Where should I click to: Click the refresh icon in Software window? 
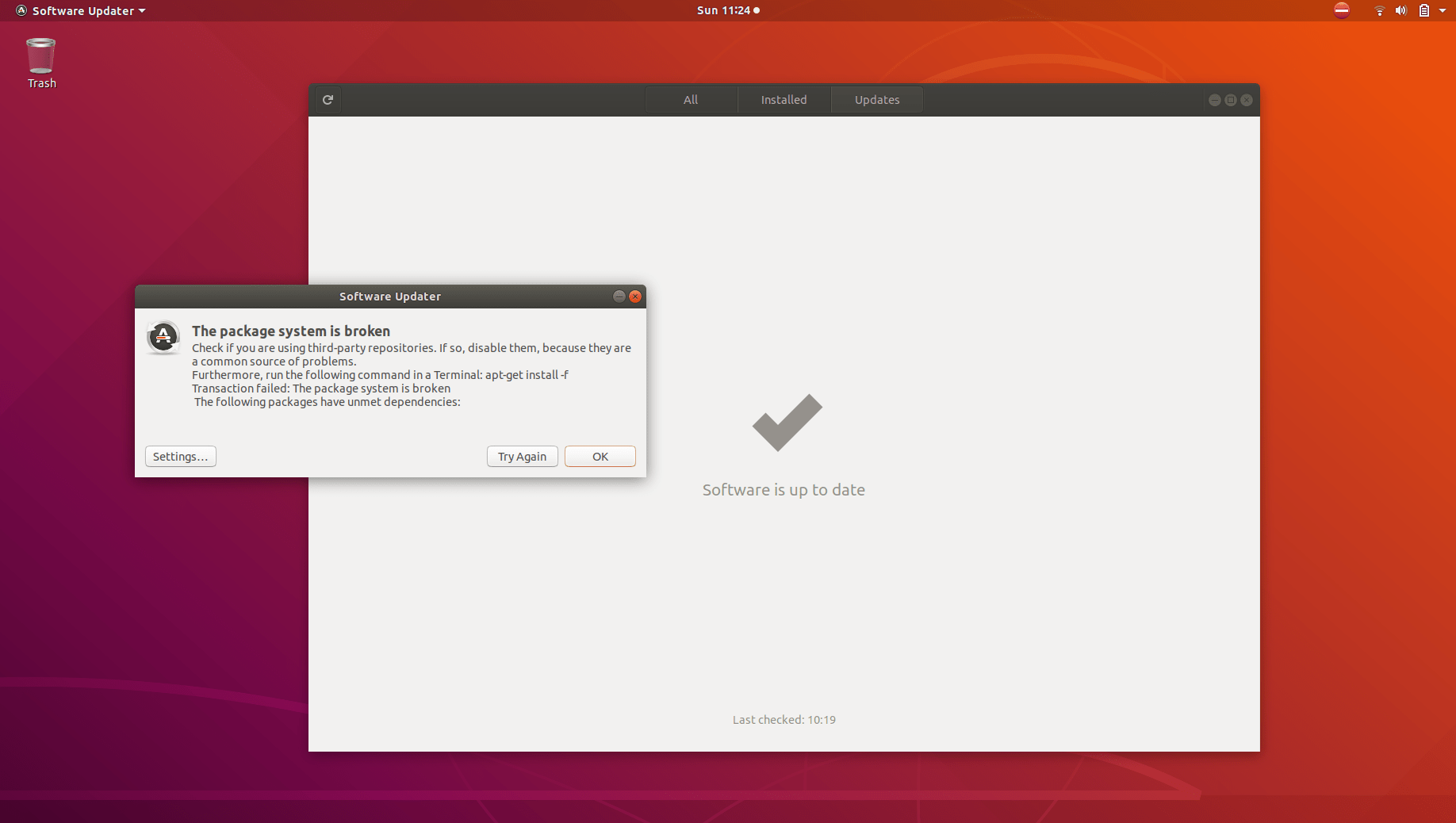pos(328,100)
